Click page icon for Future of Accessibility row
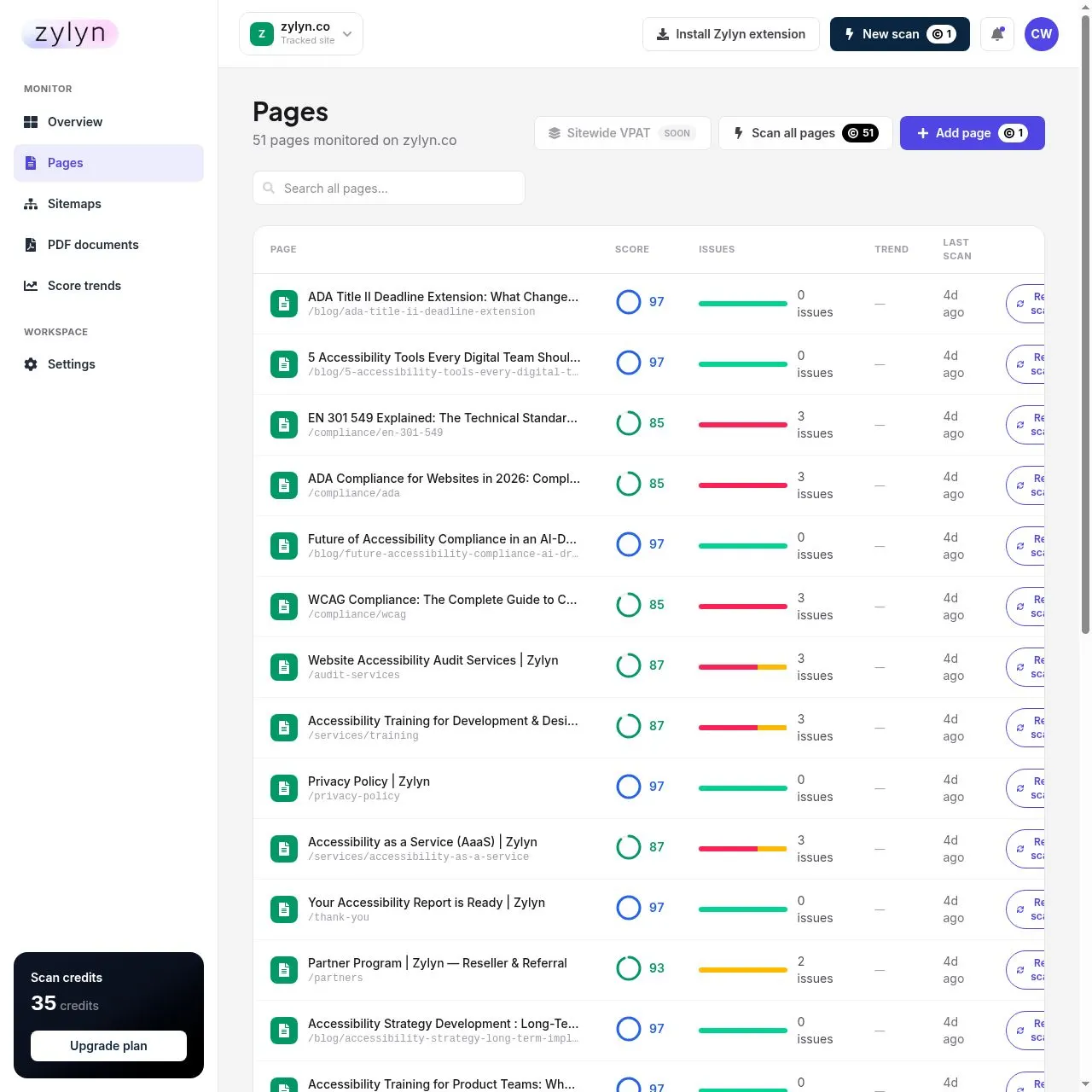Screen dimensions: 1092x1092 click(284, 546)
